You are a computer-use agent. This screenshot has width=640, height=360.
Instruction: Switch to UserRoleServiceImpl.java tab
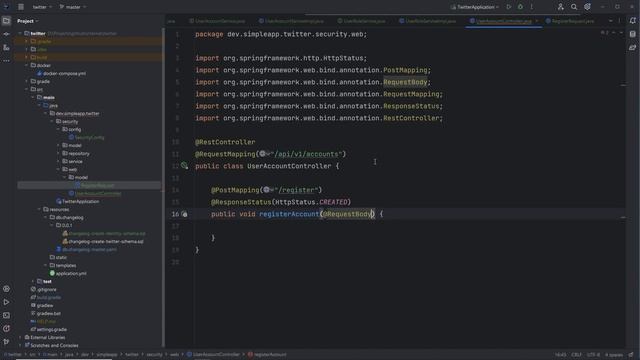pos(427,21)
